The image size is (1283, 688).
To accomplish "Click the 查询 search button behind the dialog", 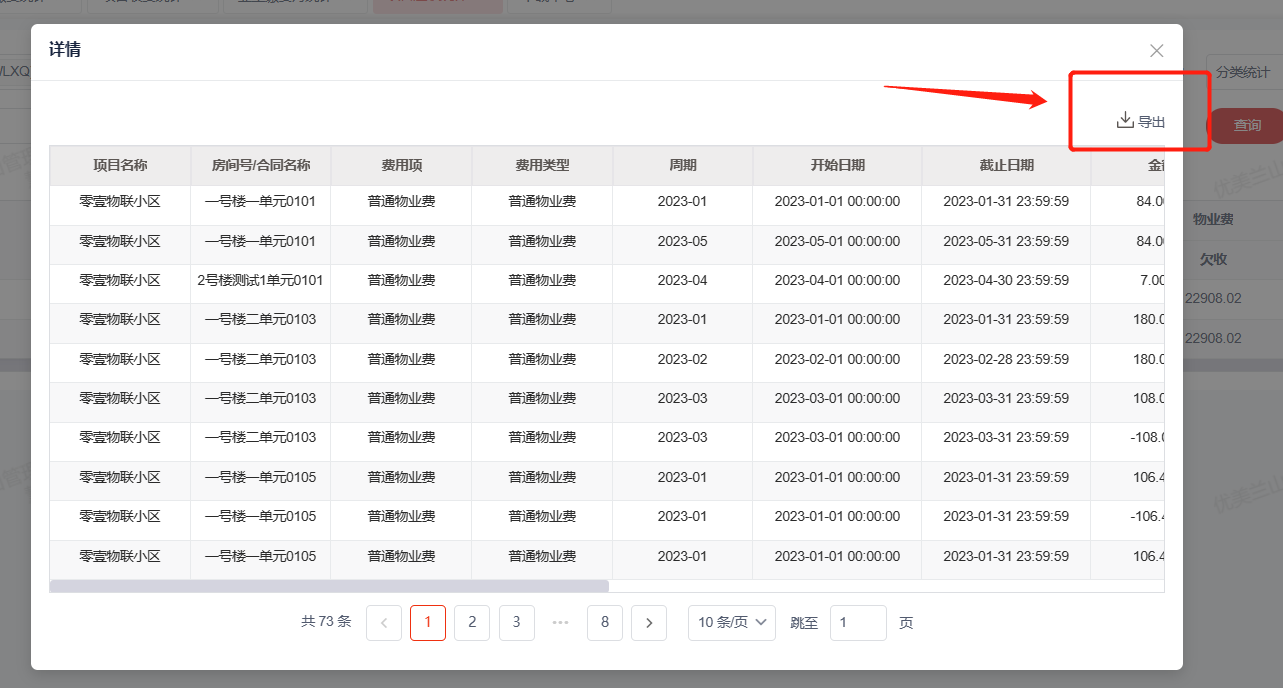I will tap(1246, 126).
